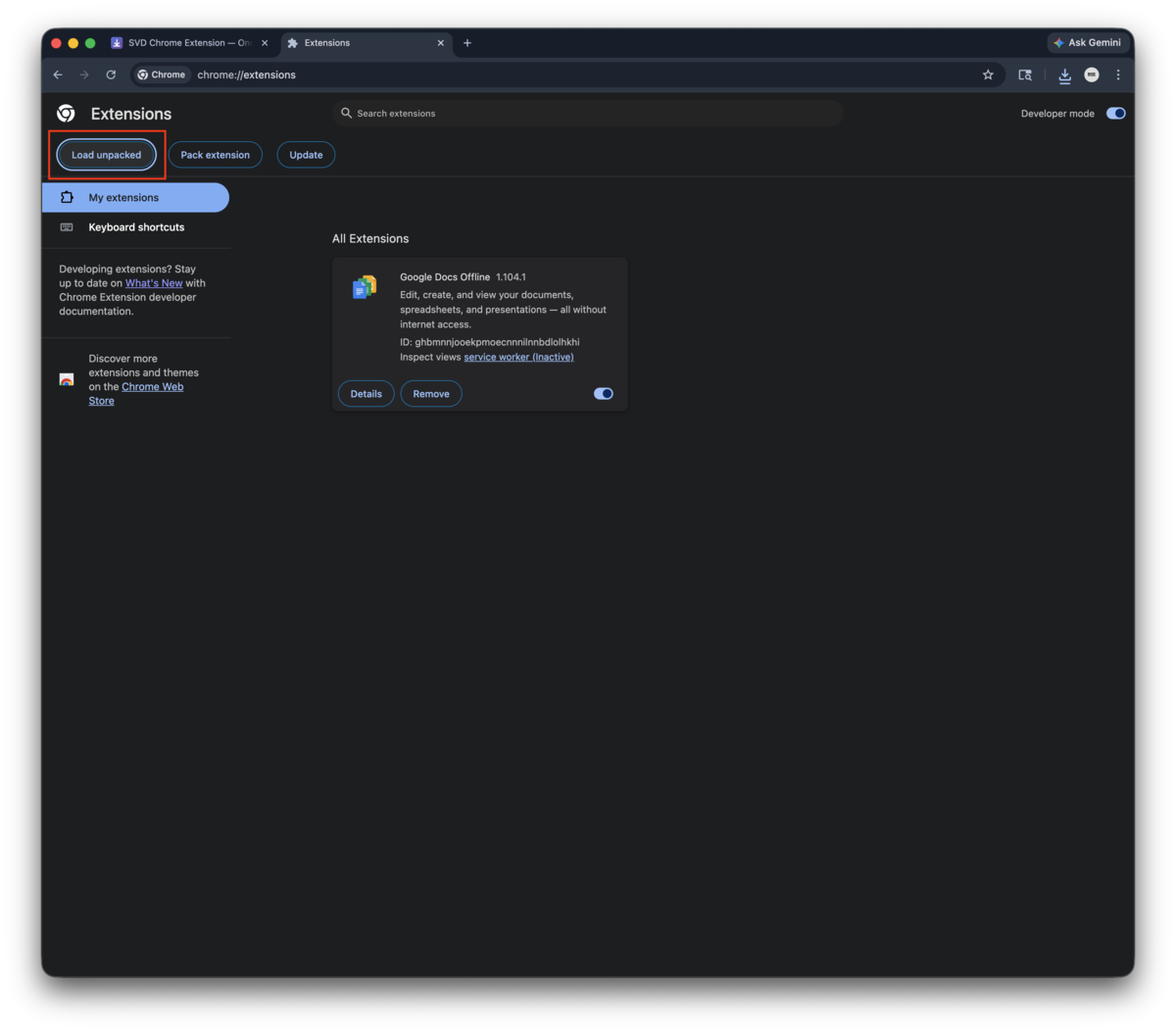The width and height of the screenshot is (1176, 1032).
Task: Click the Developer mode label
Action: (1057, 114)
